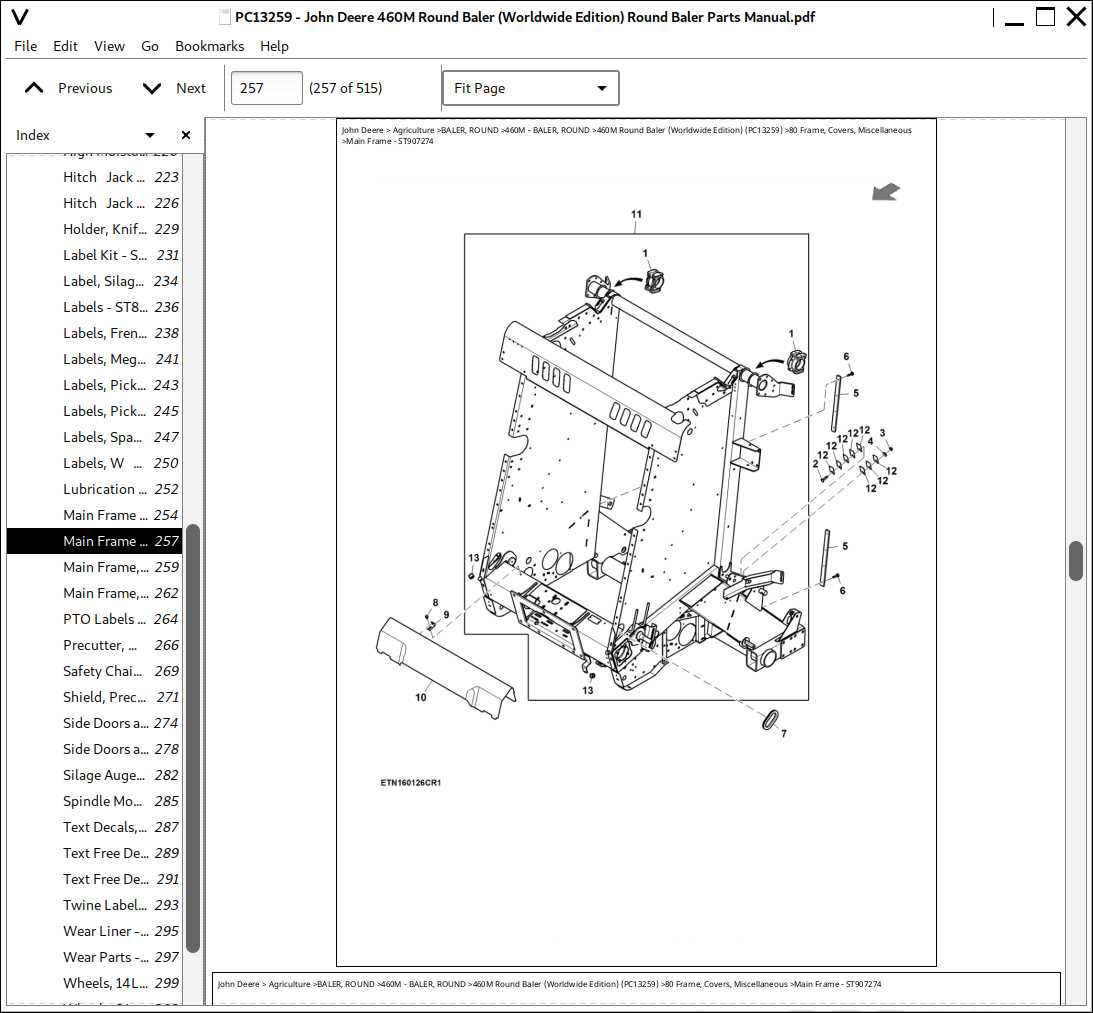This screenshot has width=1093, height=1013.
Task: Select index entry Safety Chai... page 269
Action: tap(94, 671)
